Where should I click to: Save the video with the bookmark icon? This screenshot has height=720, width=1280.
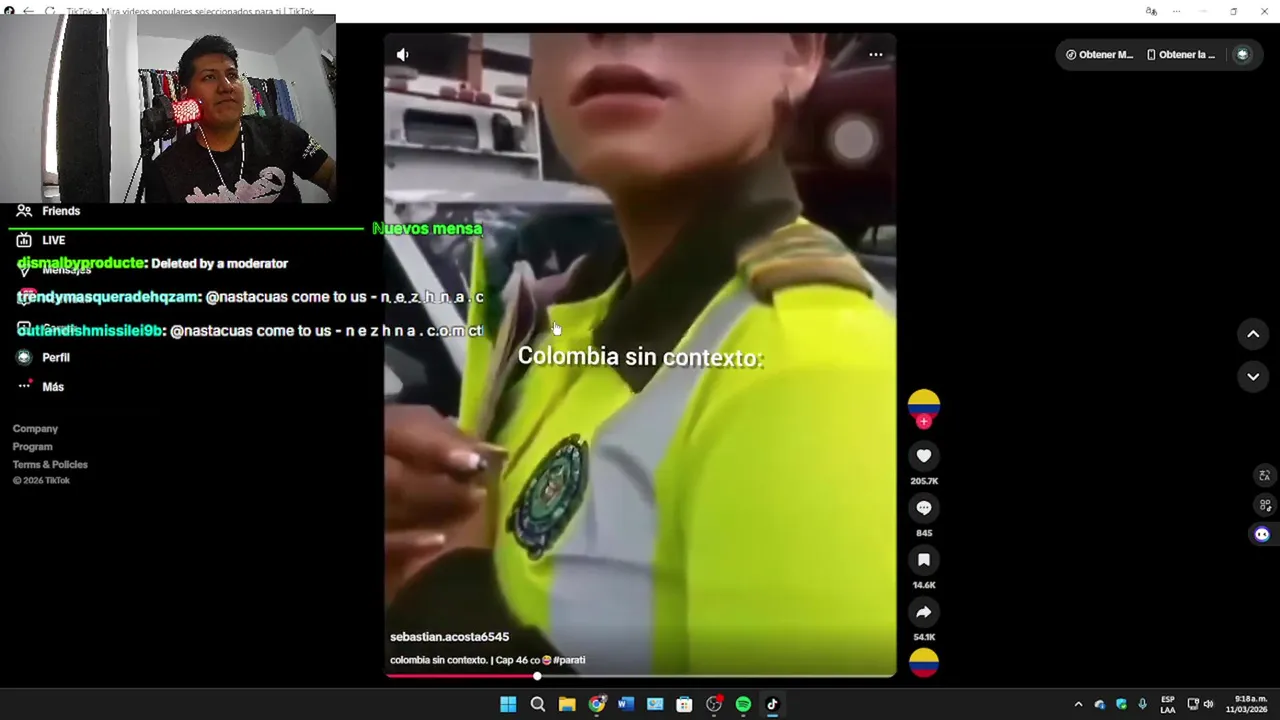click(924, 560)
